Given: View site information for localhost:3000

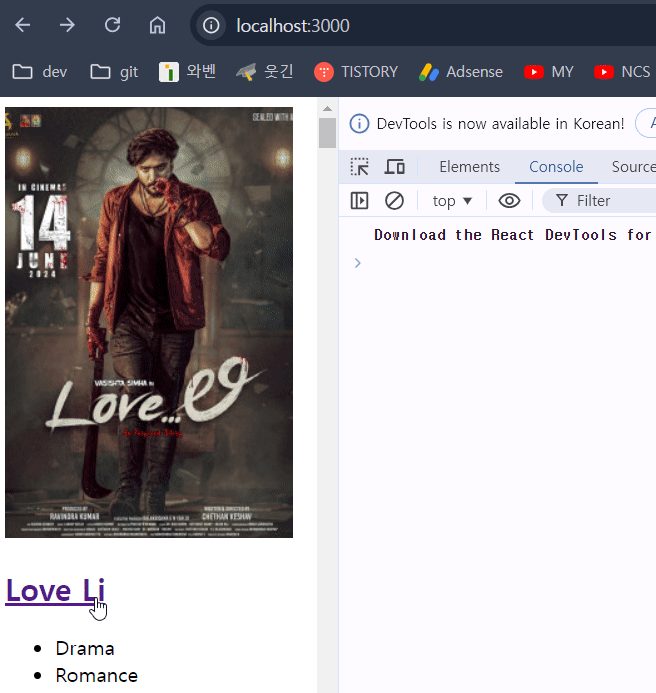Looking at the screenshot, I should point(211,25).
